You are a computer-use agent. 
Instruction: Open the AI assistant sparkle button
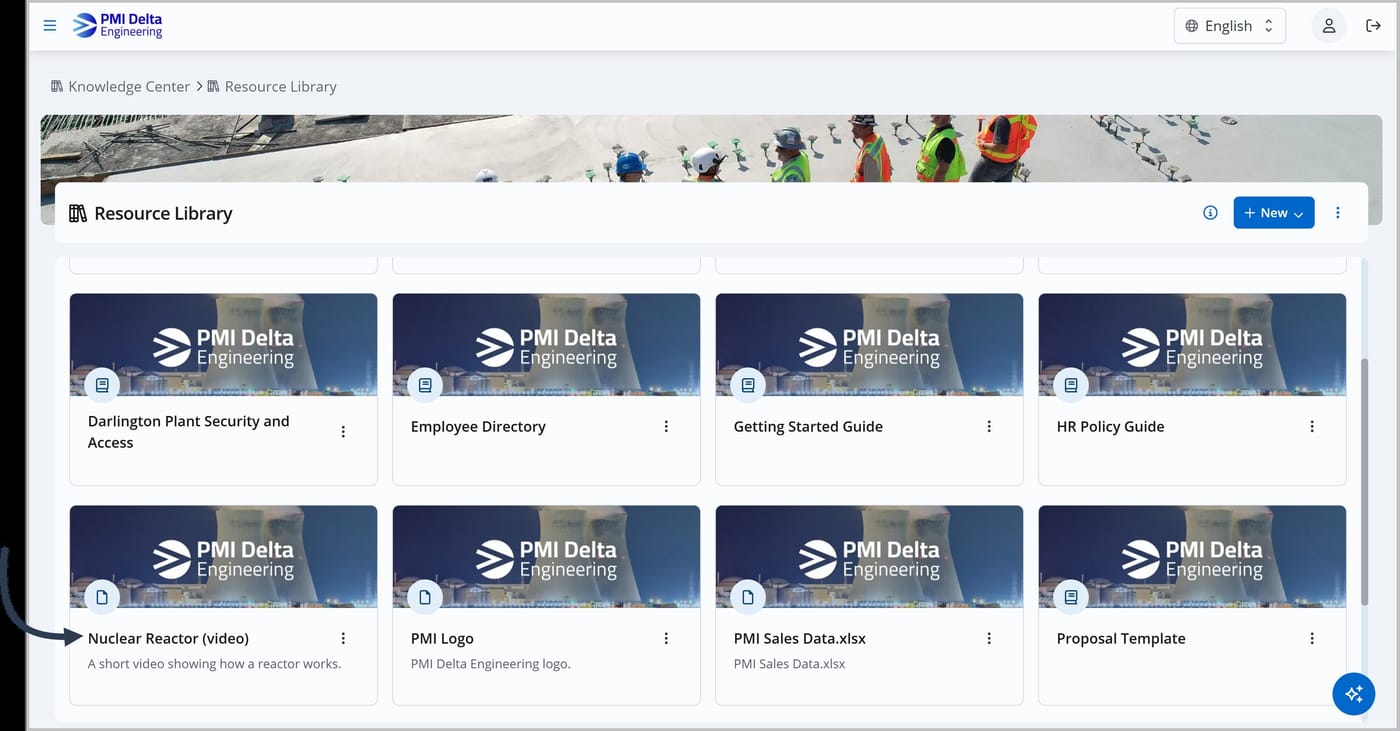click(1354, 693)
